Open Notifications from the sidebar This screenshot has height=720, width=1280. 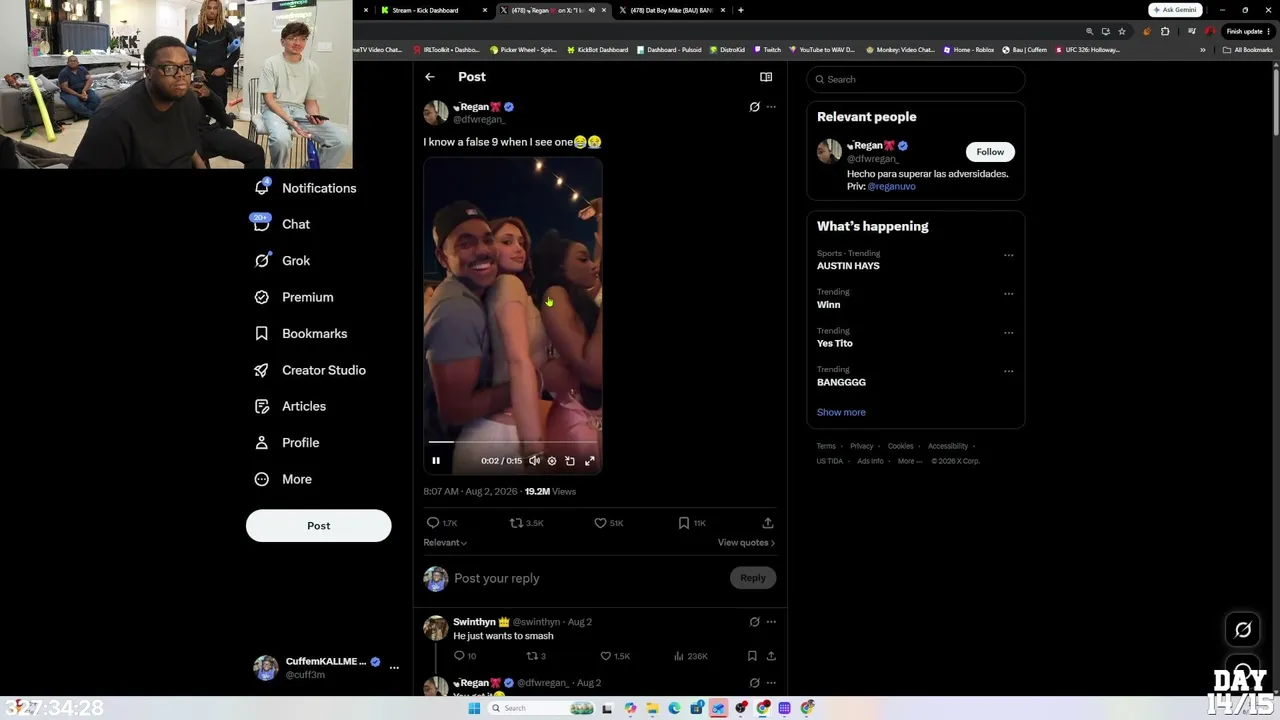[x=305, y=188]
